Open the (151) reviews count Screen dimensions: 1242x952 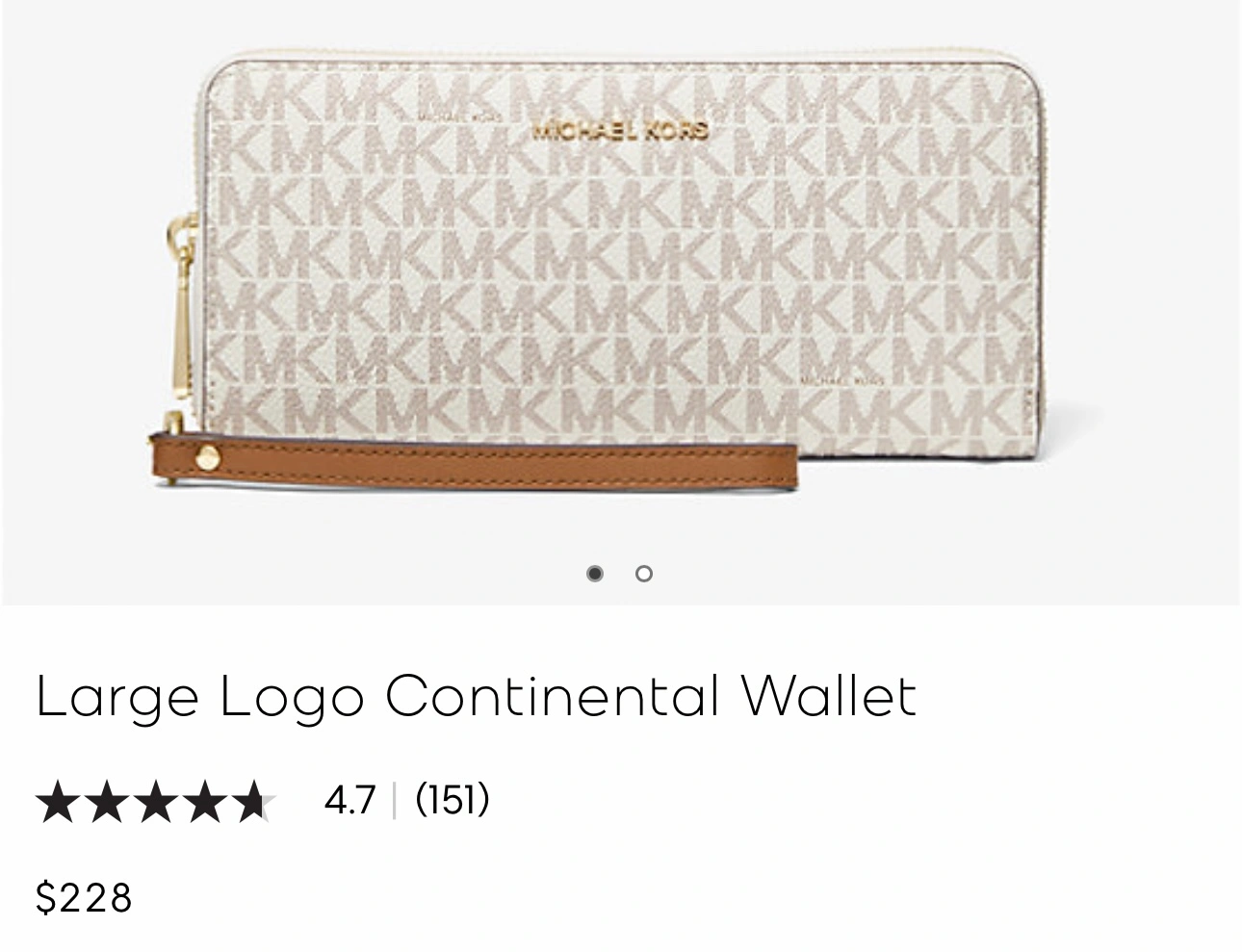coord(453,799)
